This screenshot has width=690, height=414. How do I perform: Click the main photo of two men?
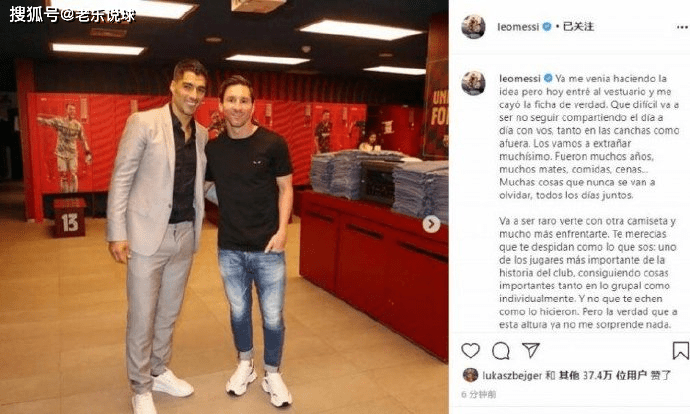224,207
